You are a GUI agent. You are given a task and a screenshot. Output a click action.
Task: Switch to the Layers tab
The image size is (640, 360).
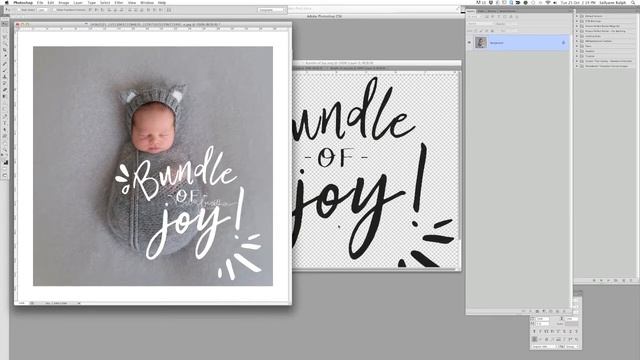pos(471,11)
